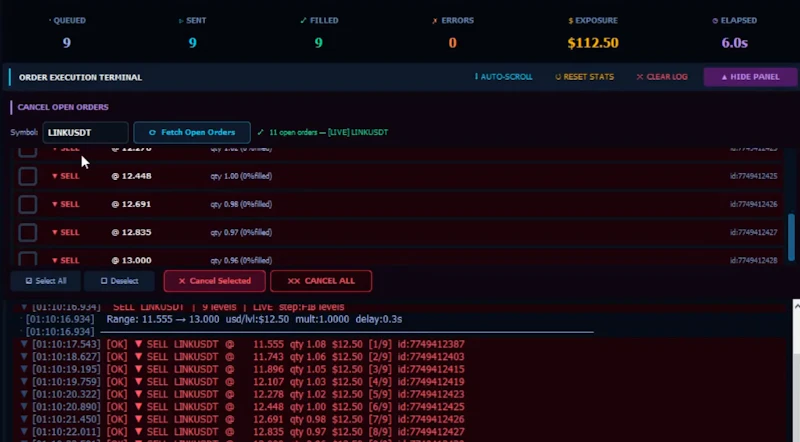
Task: Collapse log entry at 01:10:18.627
Action: coord(23,357)
